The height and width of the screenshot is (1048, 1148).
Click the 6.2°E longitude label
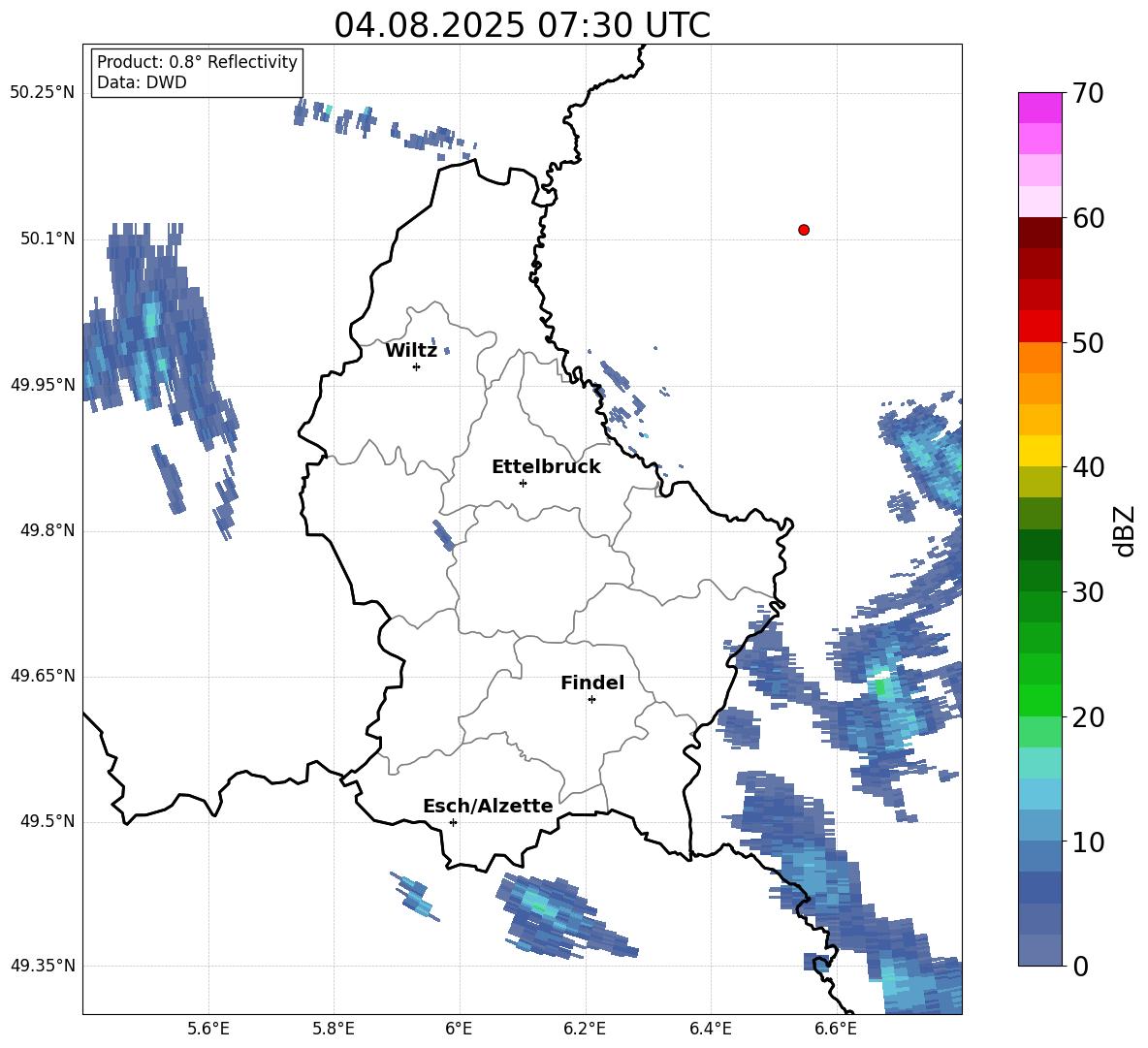coord(585,1029)
